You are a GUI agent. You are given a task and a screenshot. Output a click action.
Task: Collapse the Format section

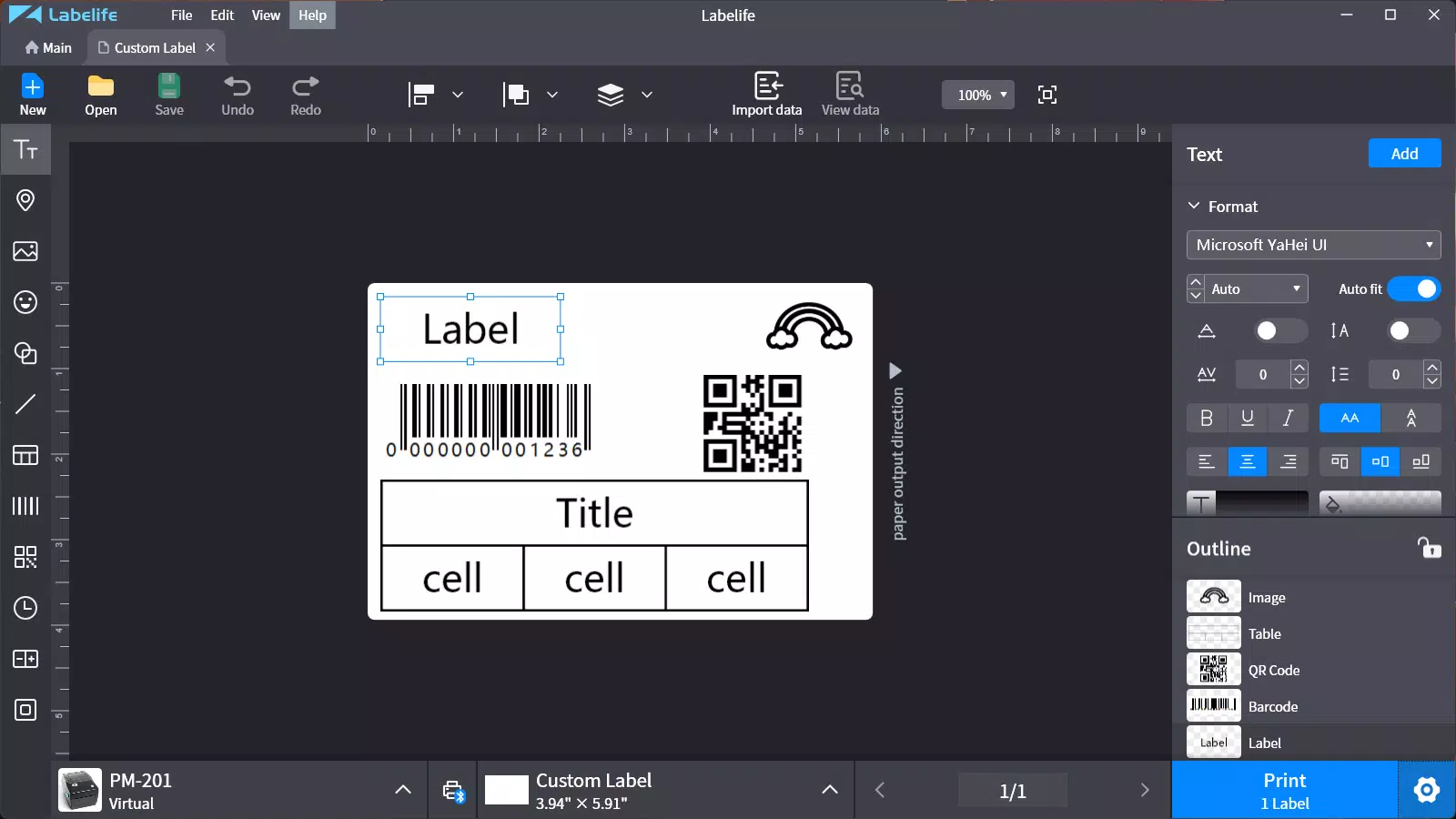(1194, 207)
